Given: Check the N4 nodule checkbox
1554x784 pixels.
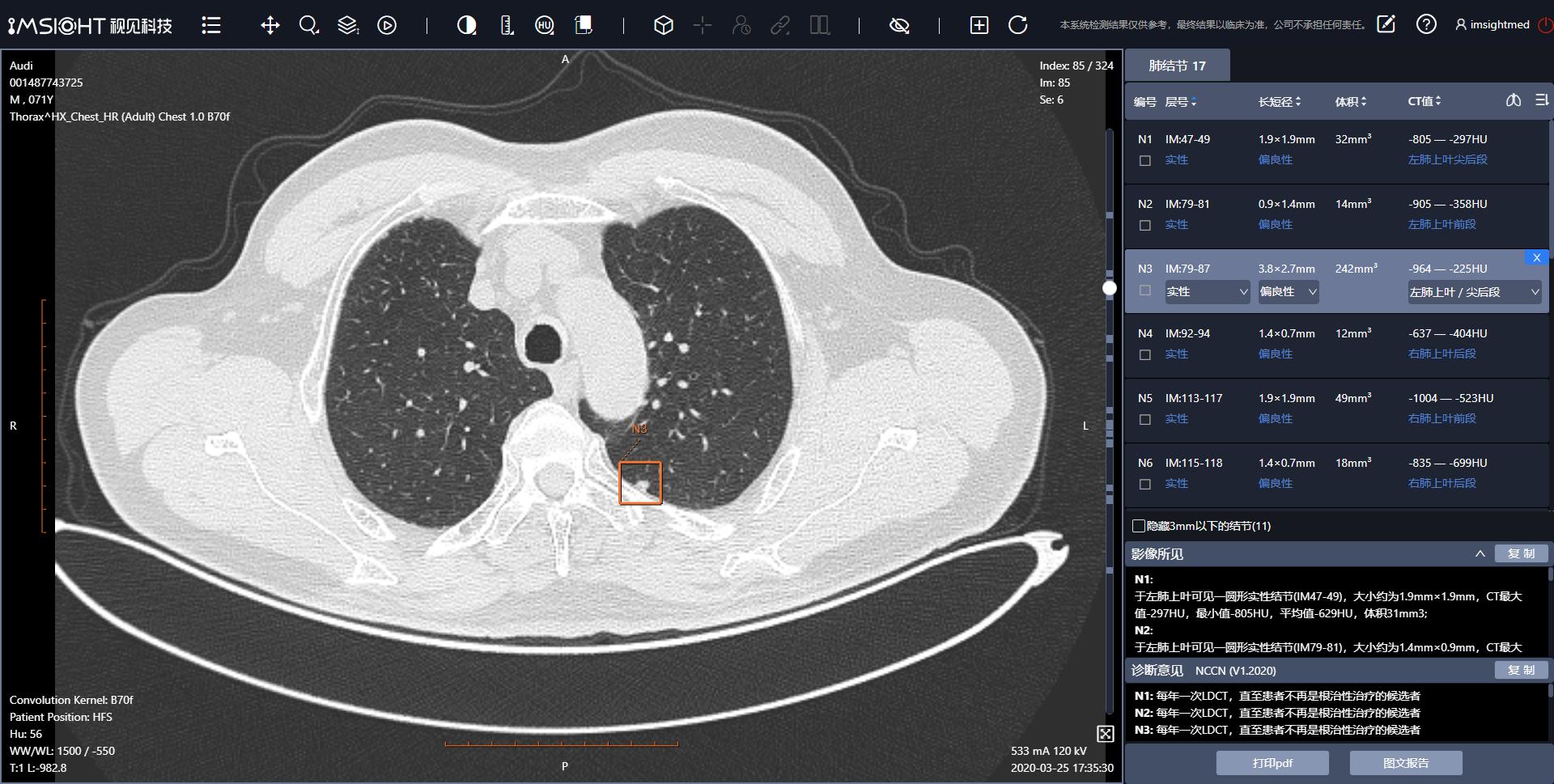Looking at the screenshot, I should tap(1144, 354).
